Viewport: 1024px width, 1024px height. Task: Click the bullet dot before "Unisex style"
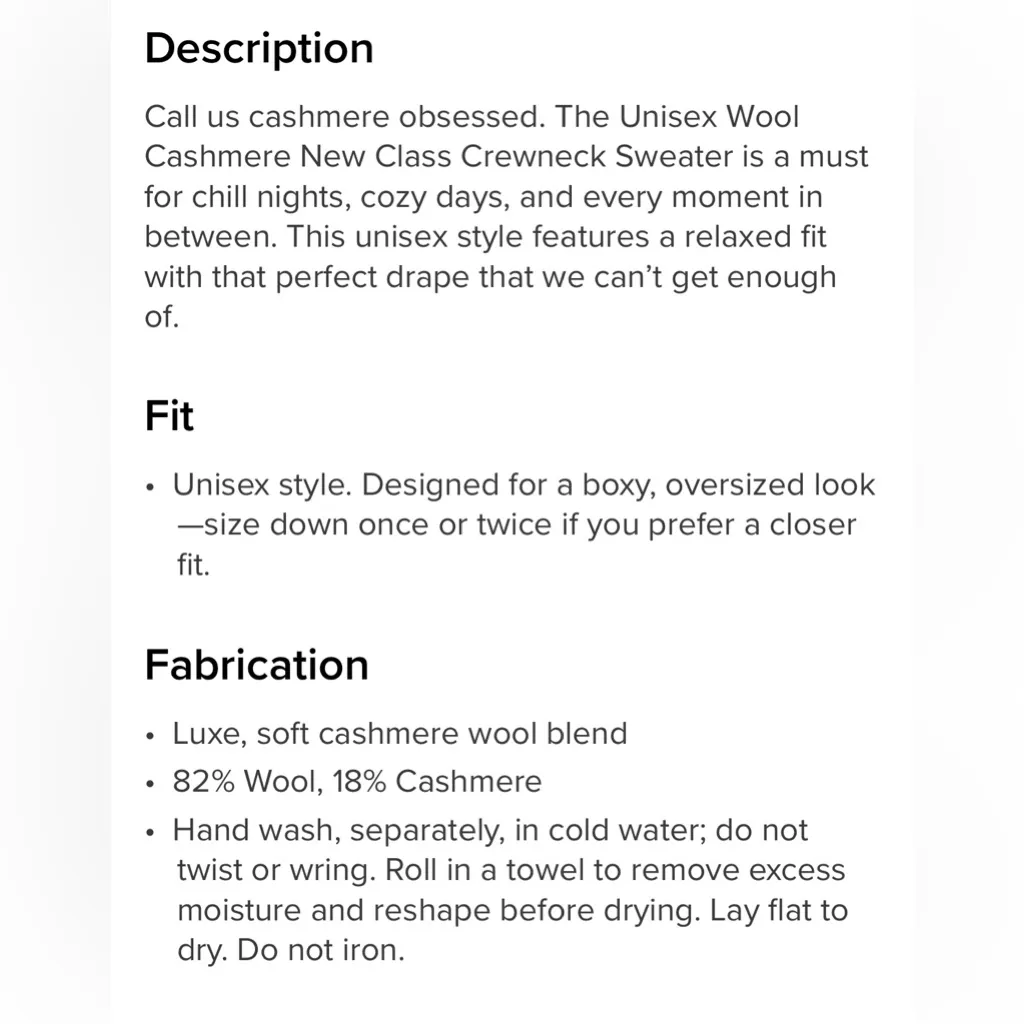[150, 489]
